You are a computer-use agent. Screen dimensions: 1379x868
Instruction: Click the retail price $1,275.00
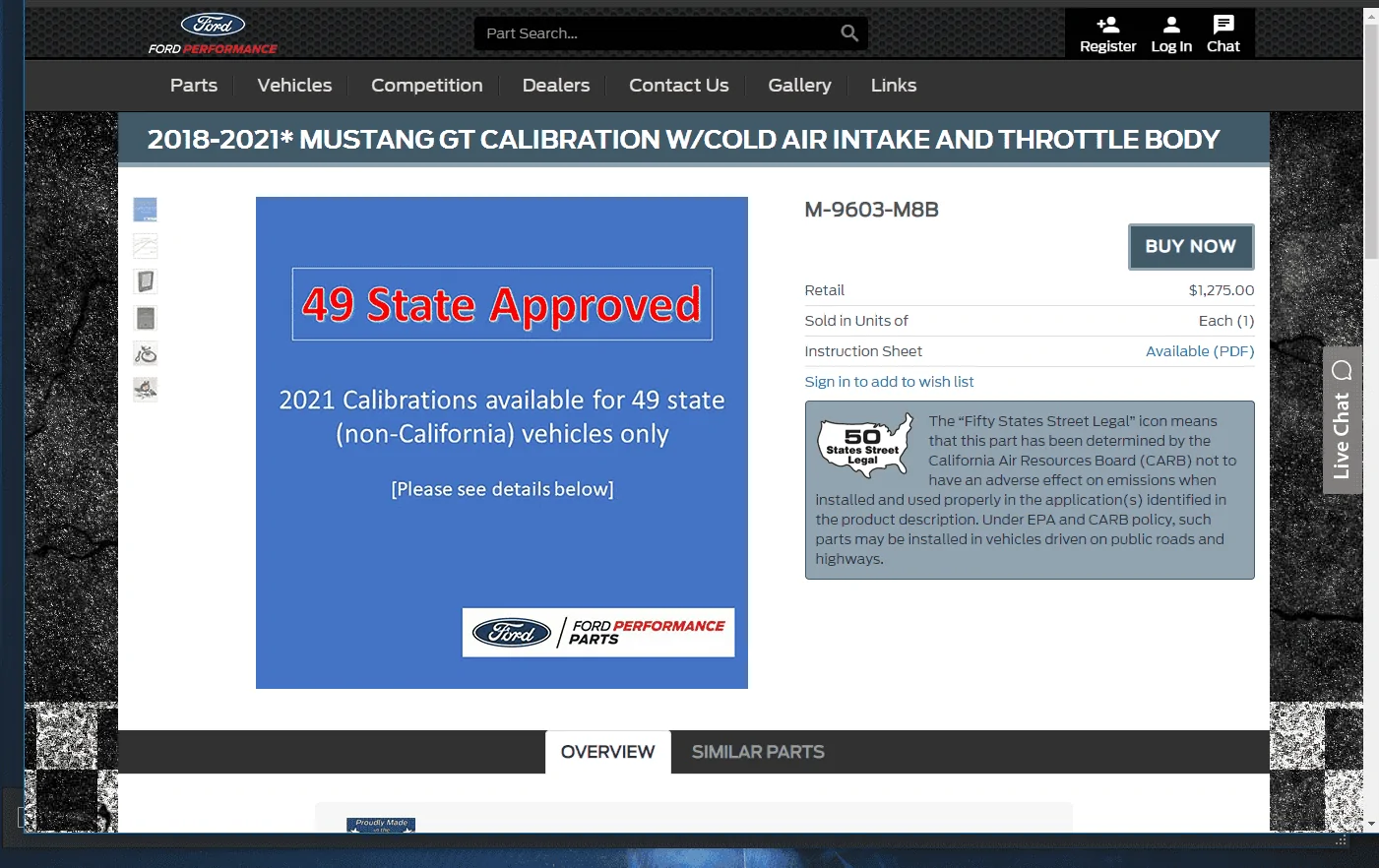coord(1222,290)
